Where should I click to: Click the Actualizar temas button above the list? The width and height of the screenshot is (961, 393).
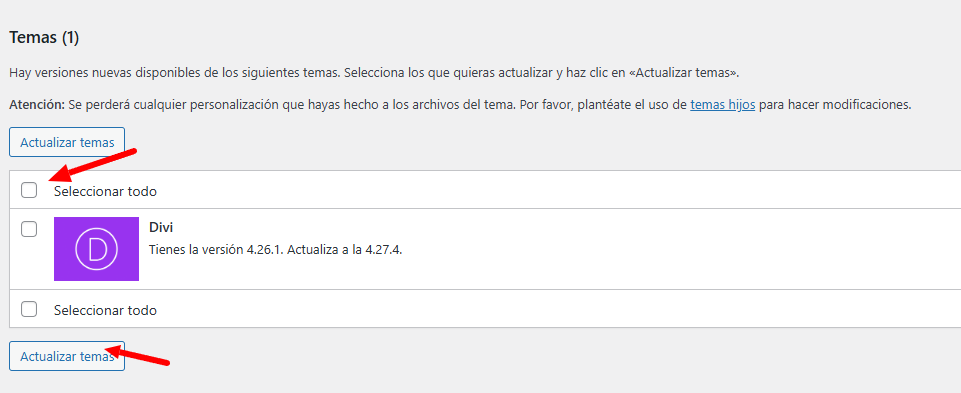click(x=67, y=142)
